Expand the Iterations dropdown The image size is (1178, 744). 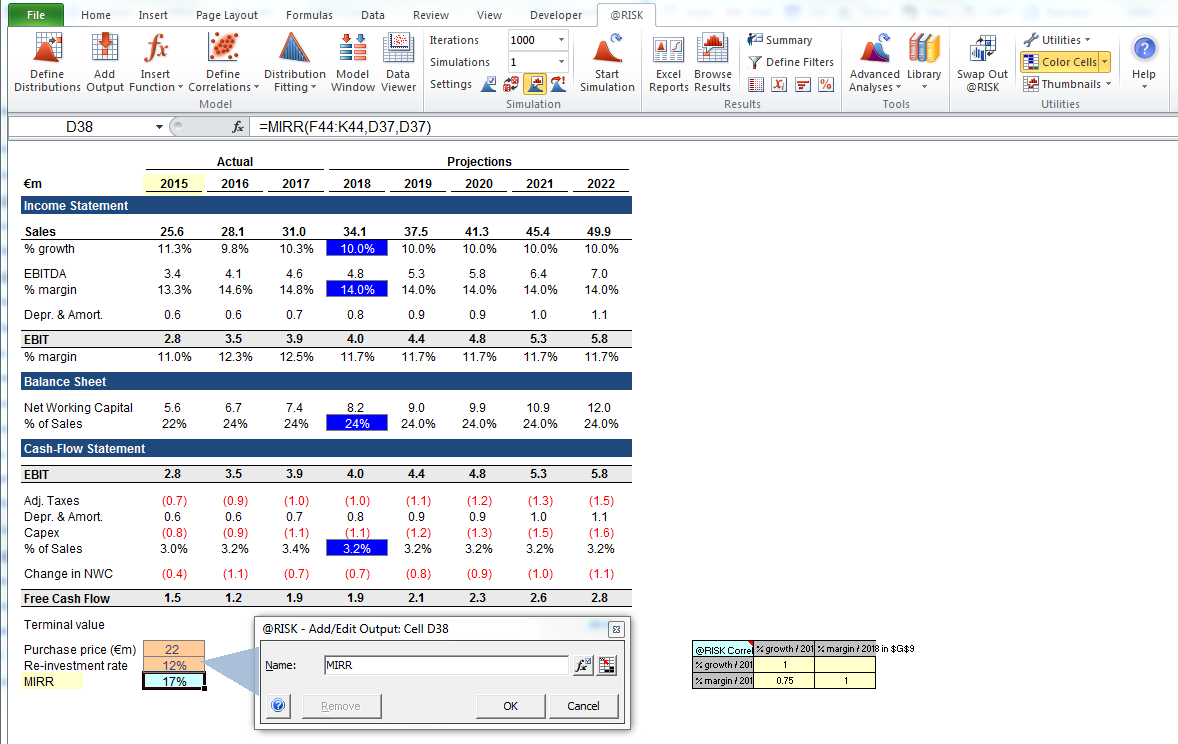[x=561, y=40]
